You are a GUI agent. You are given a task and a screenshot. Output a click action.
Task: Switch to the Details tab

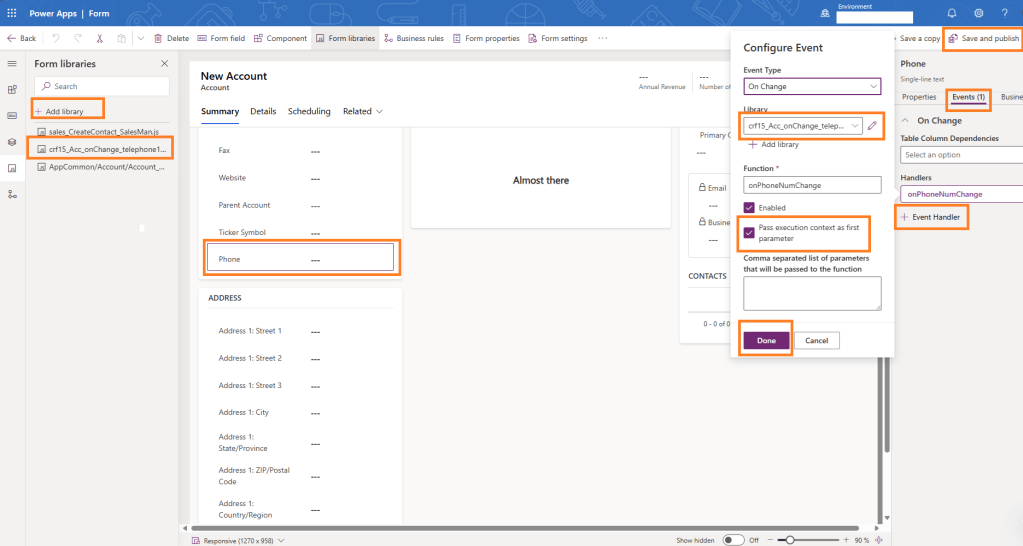tap(263, 111)
